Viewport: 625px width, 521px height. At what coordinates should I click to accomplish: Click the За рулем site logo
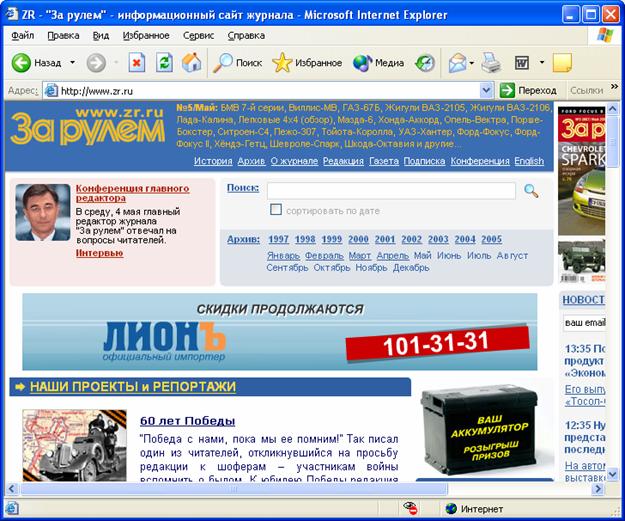pyautogui.click(x=87, y=126)
